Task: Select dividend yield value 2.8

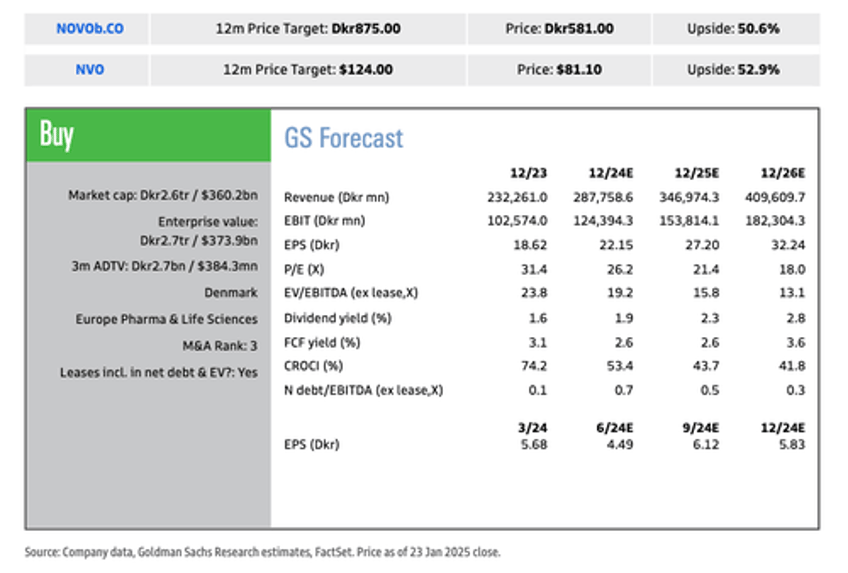Action: (x=796, y=318)
